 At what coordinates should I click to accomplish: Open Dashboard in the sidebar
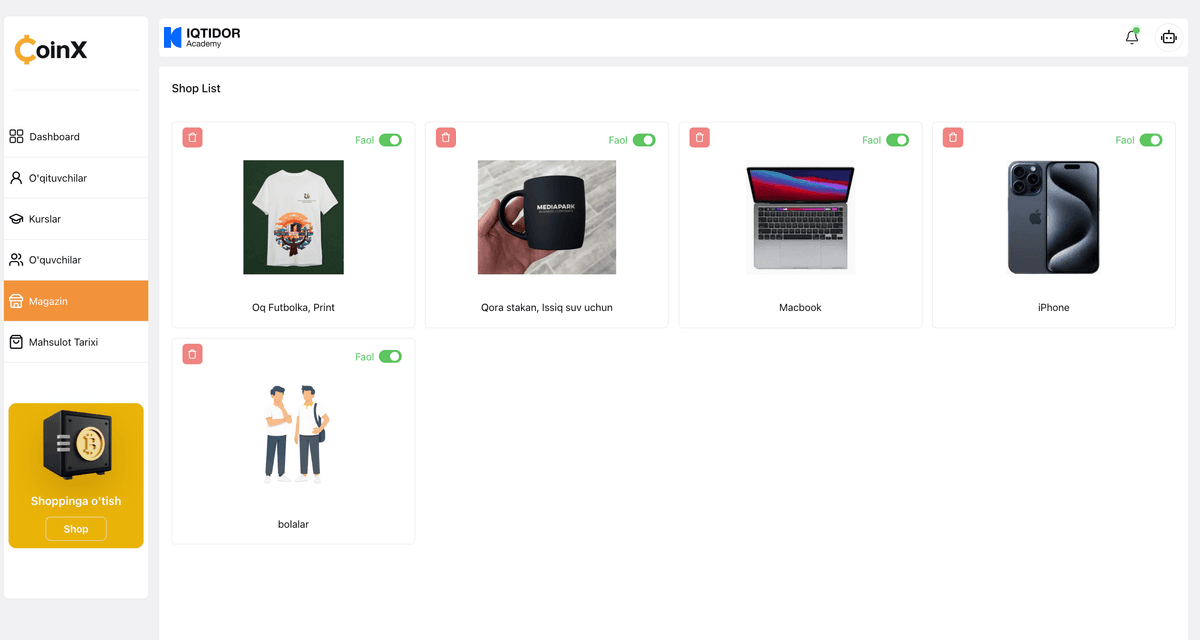pos(54,137)
